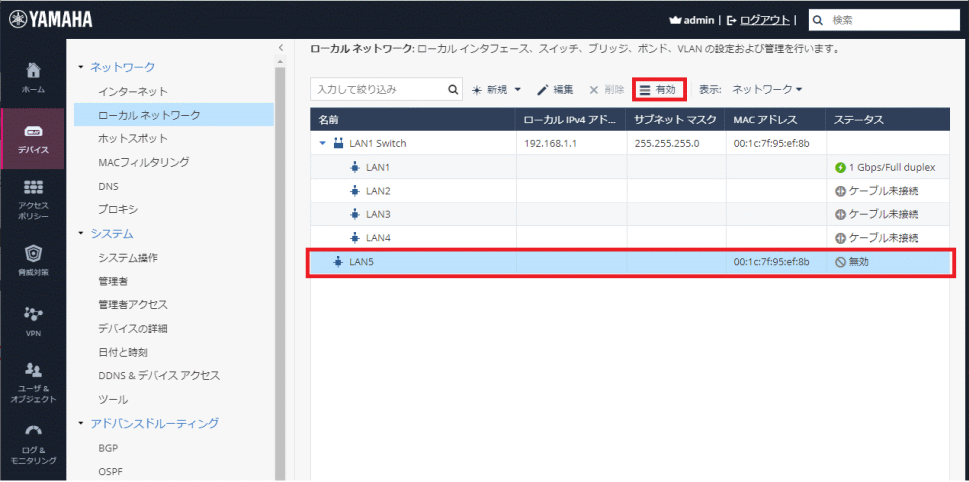Open the 新規 dropdown
Viewport: 969px width, 482px height.
(x=497, y=90)
